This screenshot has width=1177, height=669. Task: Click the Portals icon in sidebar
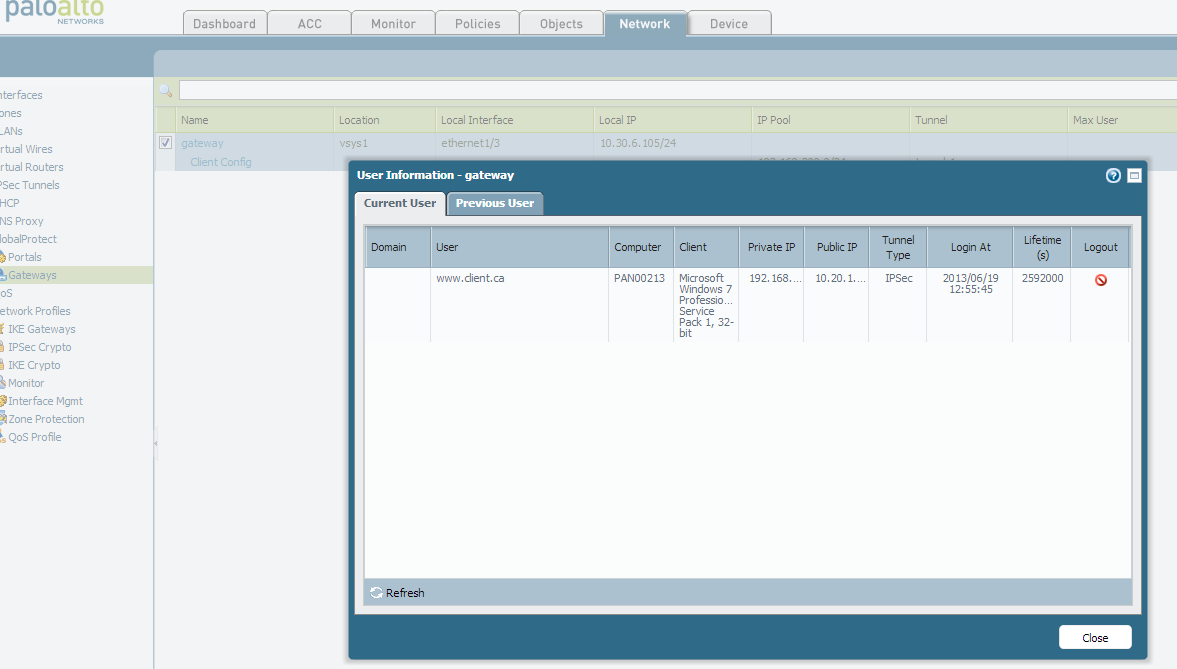coord(3,257)
